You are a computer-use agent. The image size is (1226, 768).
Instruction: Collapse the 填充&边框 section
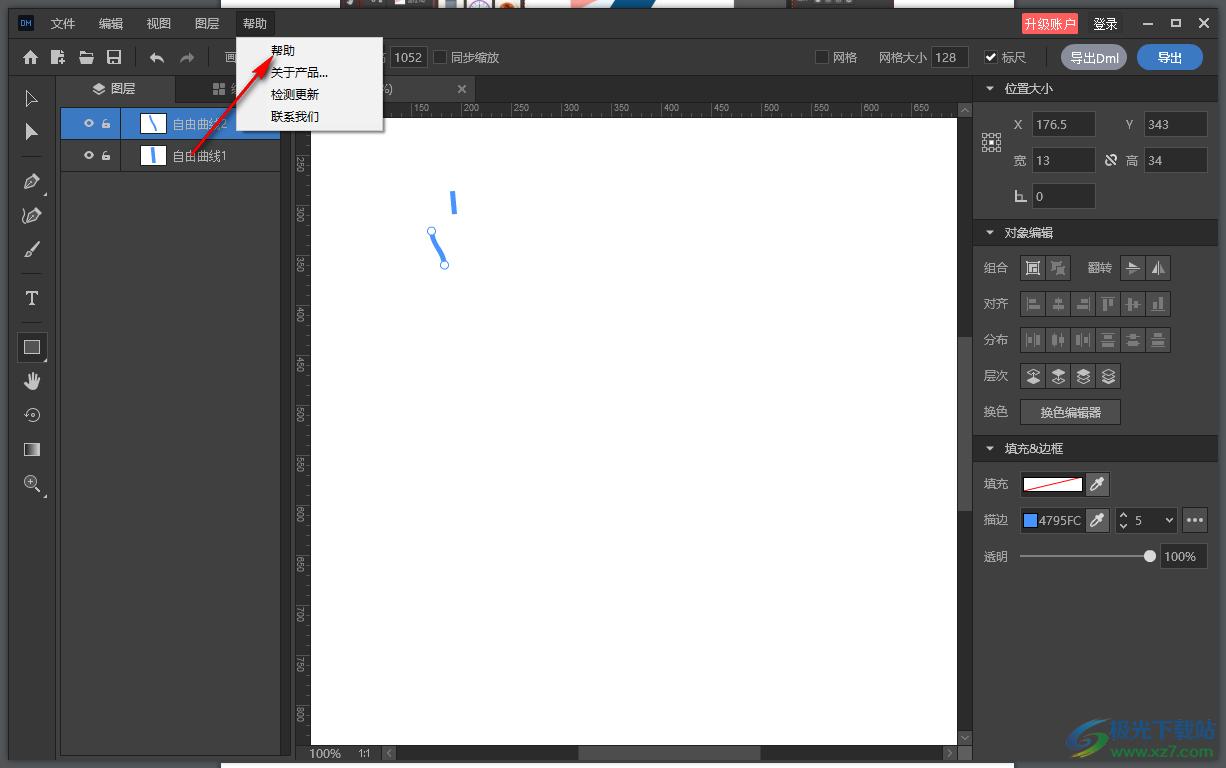pos(990,449)
